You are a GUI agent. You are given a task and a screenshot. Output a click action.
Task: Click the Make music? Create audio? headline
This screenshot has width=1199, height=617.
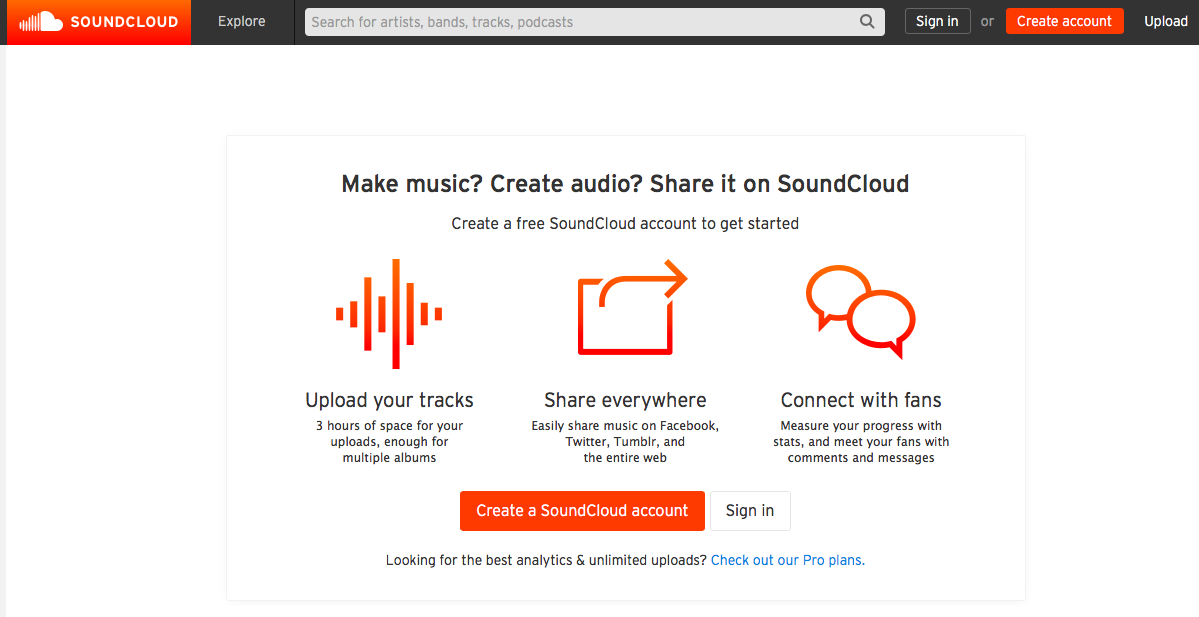coord(625,184)
